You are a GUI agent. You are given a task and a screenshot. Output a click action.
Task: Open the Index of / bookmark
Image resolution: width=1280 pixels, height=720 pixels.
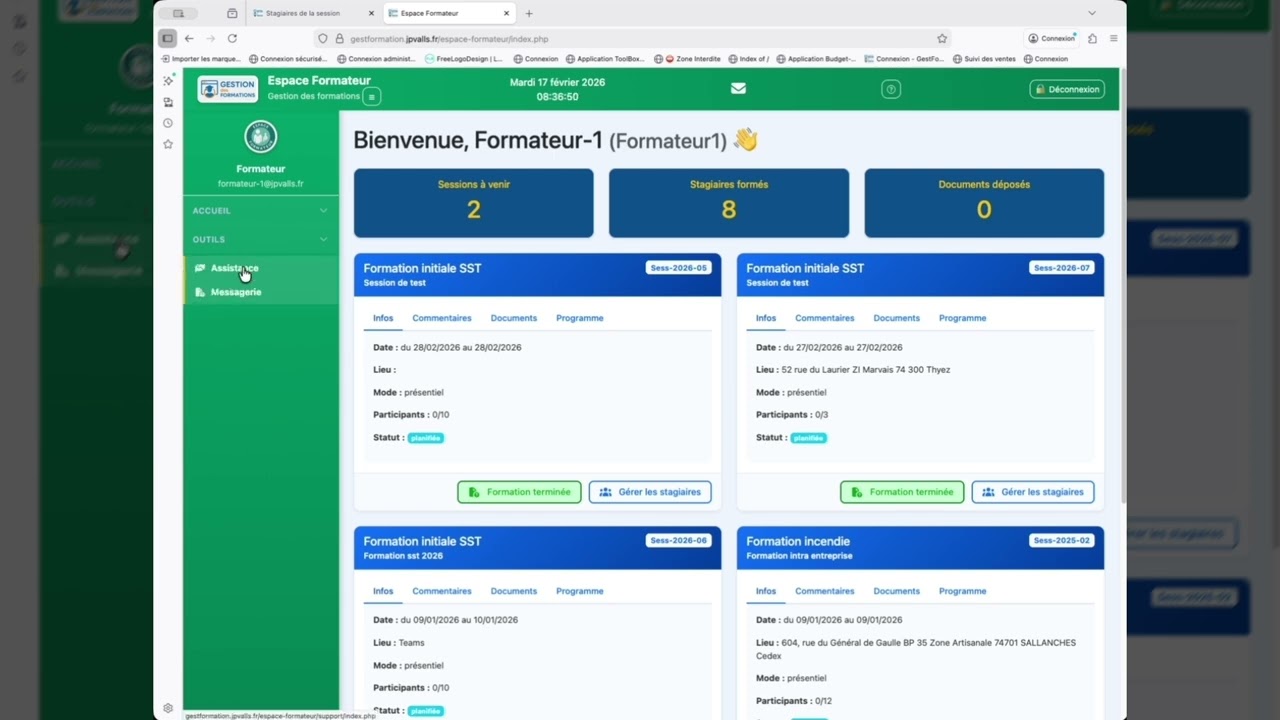point(749,59)
